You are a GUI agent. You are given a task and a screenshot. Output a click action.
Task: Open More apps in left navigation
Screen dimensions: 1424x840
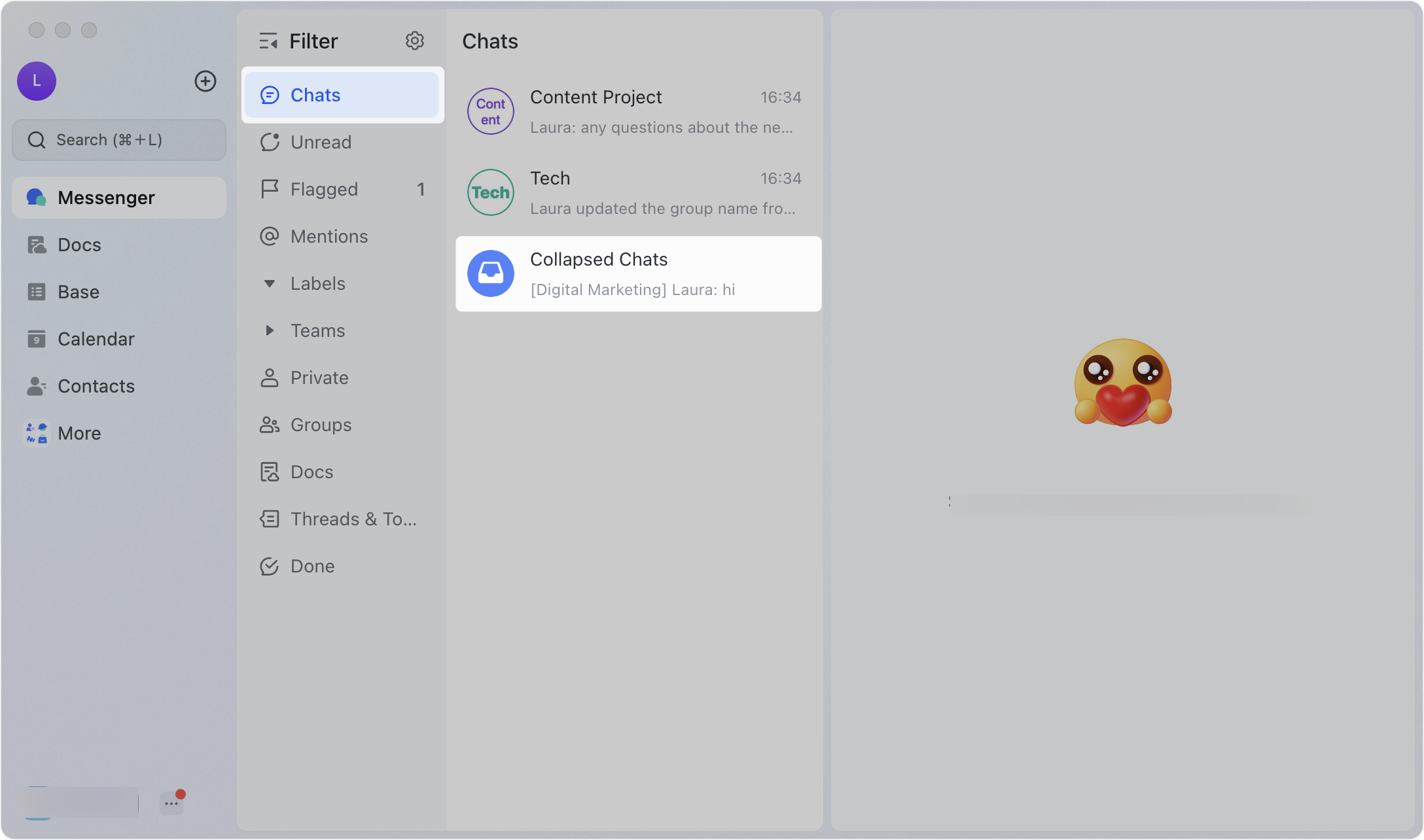click(119, 433)
